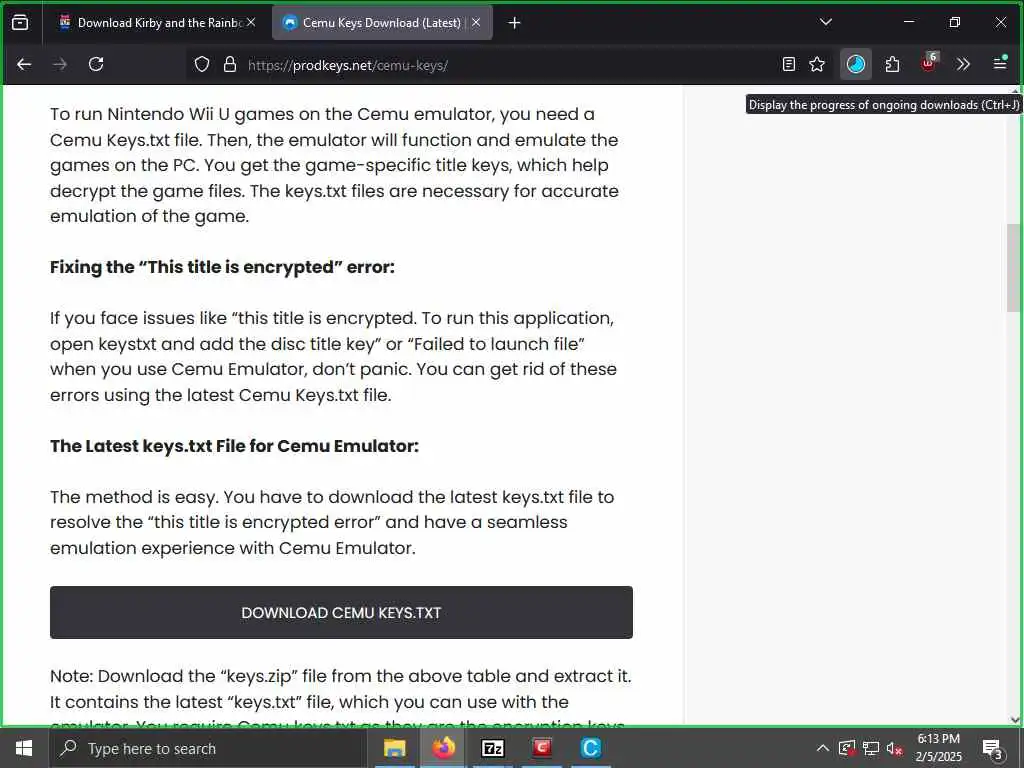The height and width of the screenshot is (768, 1024).
Task: Open the network status tray icon
Action: coord(871,748)
